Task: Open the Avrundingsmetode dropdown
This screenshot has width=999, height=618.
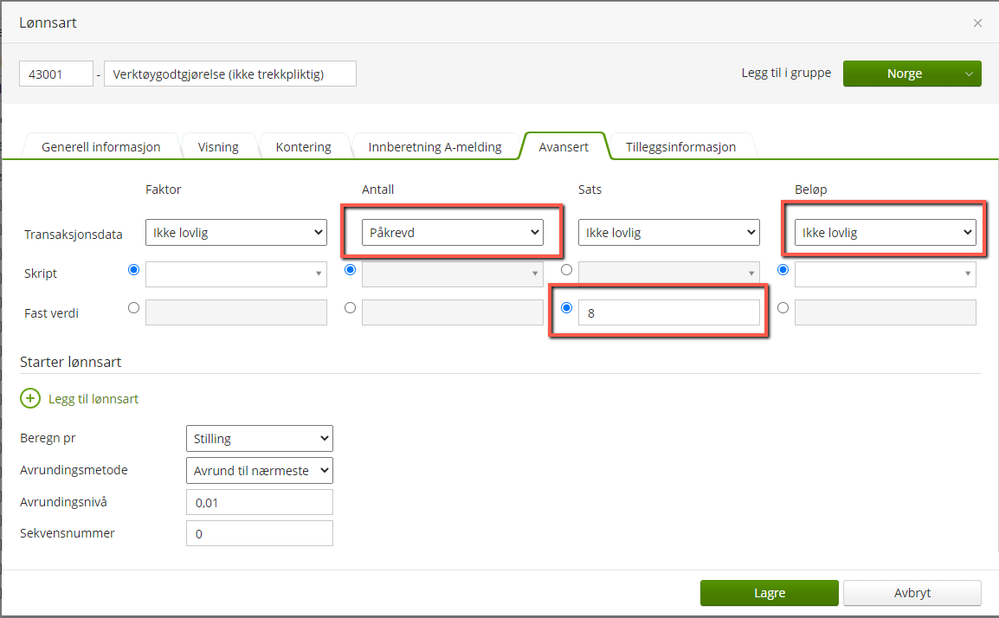Action: point(259,470)
